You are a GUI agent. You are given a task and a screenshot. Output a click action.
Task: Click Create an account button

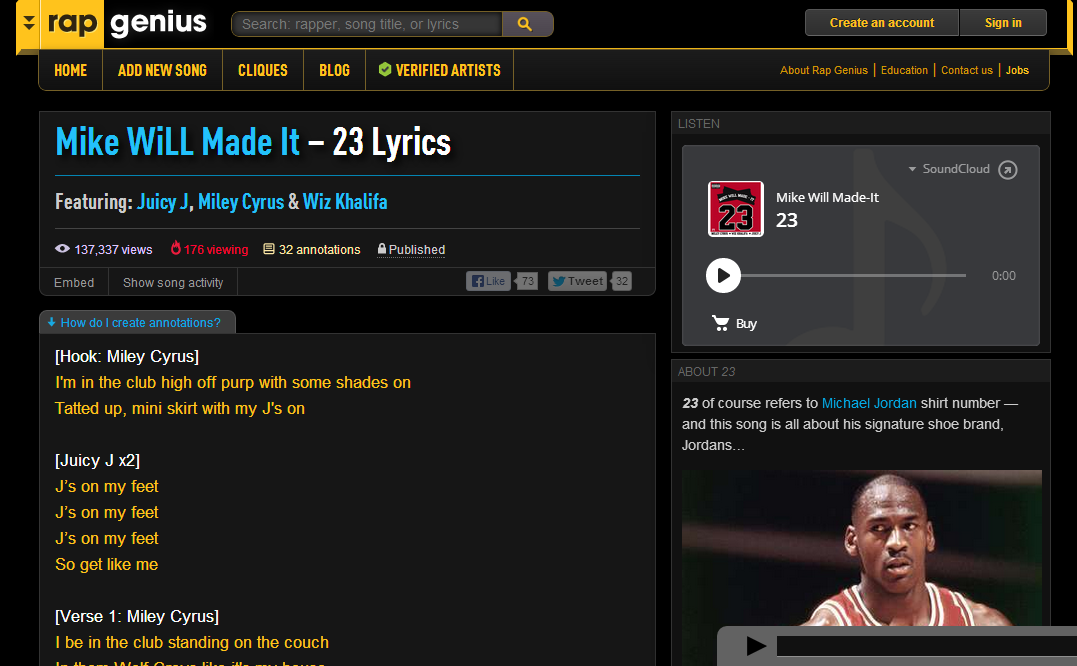pyautogui.click(x=881, y=23)
